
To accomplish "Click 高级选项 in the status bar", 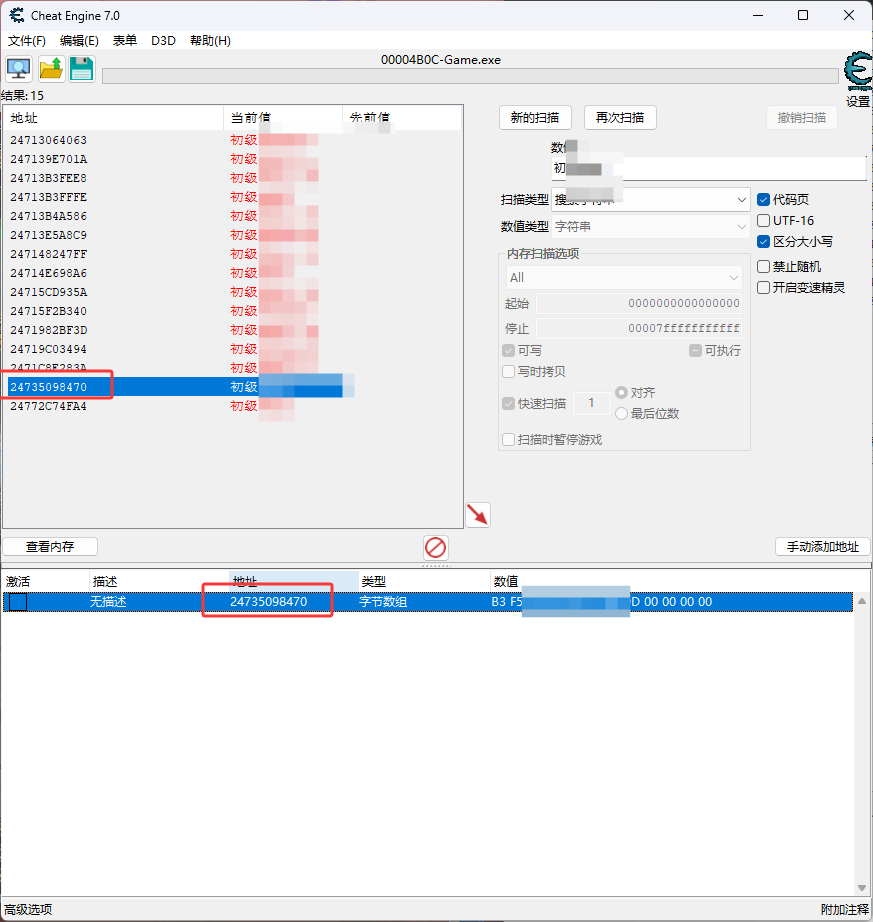I will pos(28,910).
